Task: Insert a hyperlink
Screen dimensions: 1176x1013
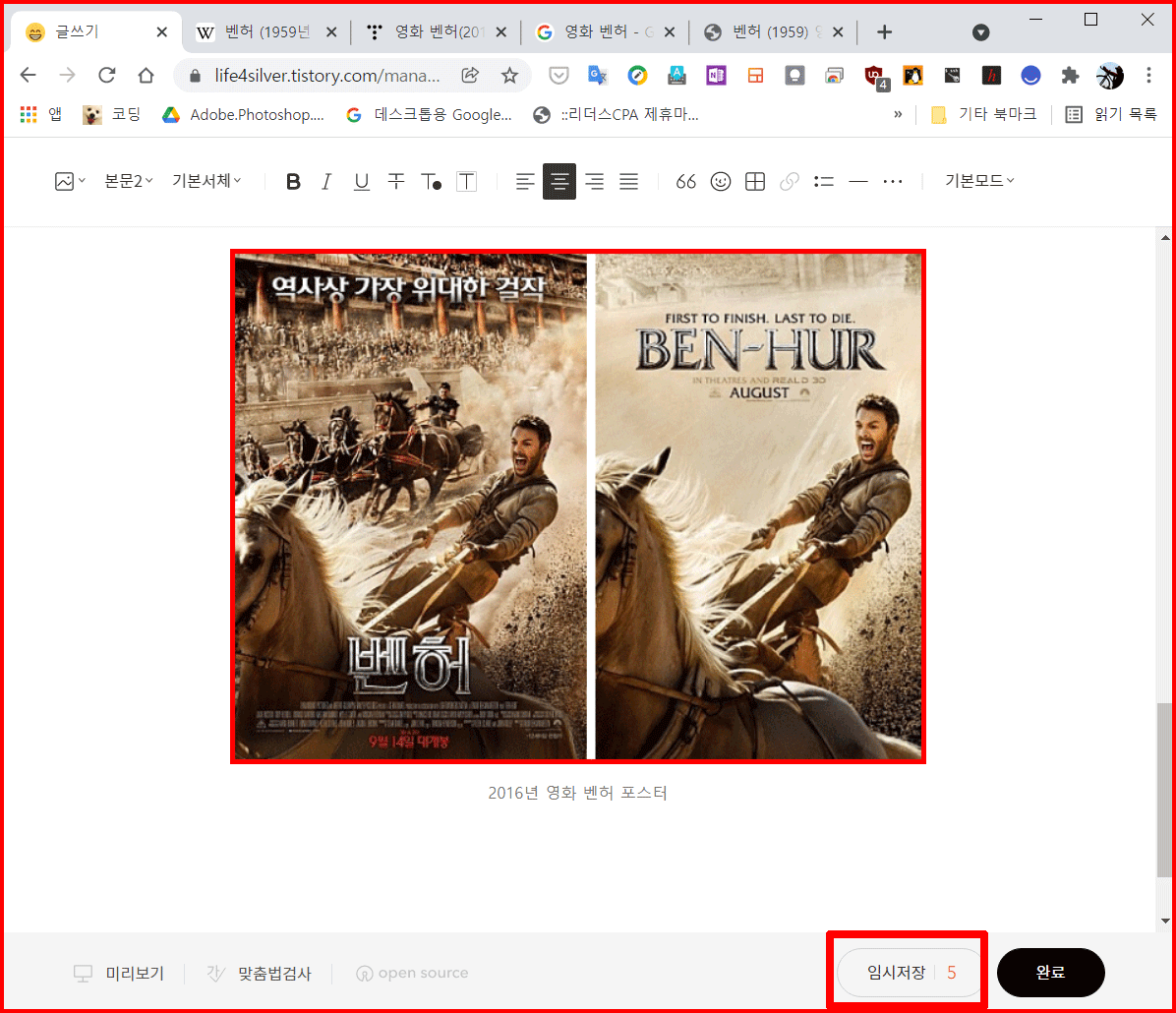Action: click(x=789, y=182)
